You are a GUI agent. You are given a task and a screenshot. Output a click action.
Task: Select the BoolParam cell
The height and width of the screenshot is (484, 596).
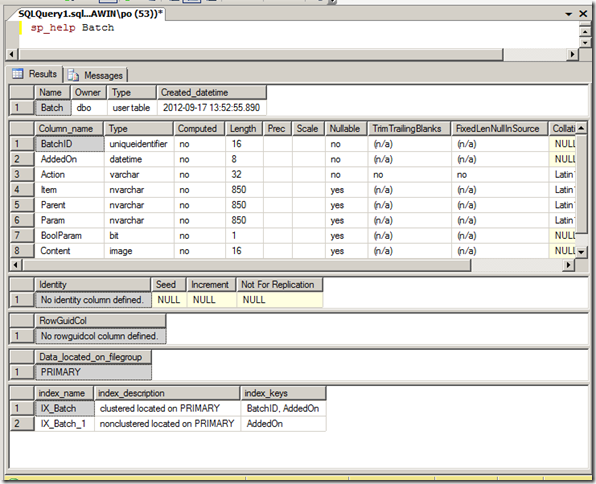coord(69,236)
